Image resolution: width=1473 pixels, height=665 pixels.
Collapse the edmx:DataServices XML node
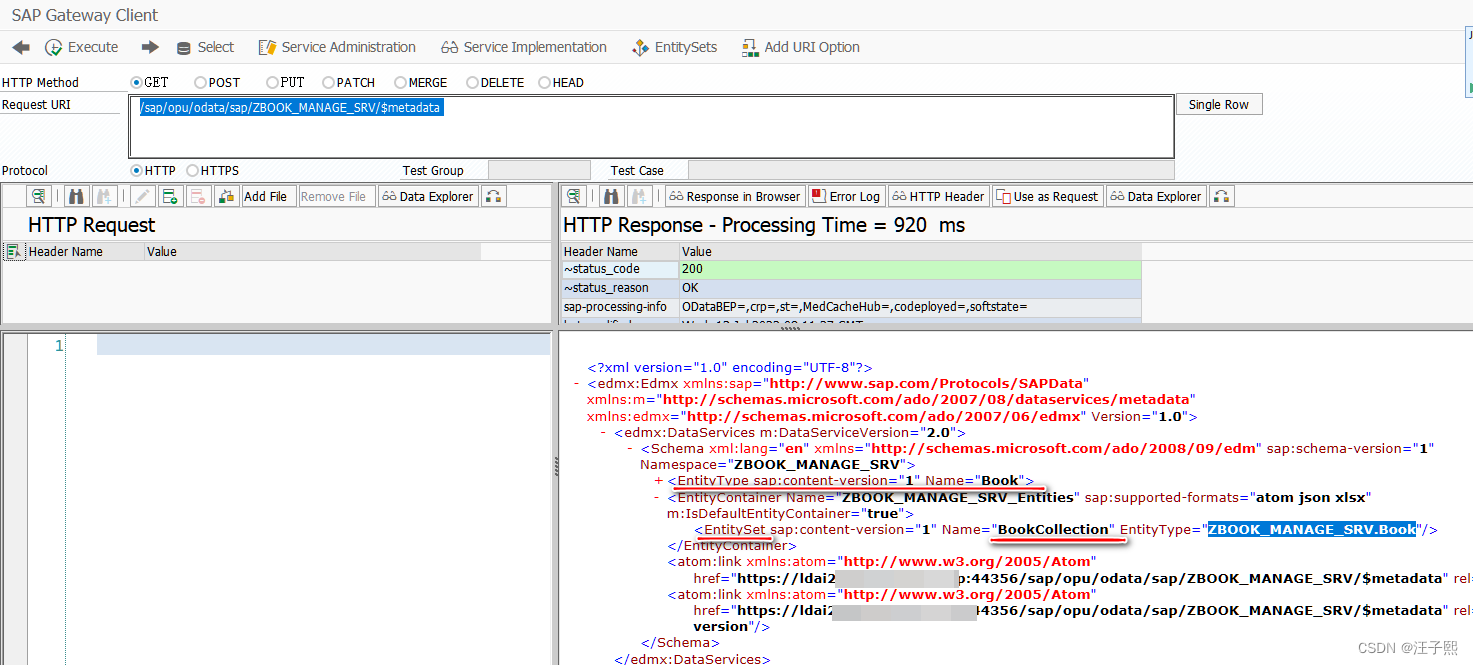click(604, 432)
